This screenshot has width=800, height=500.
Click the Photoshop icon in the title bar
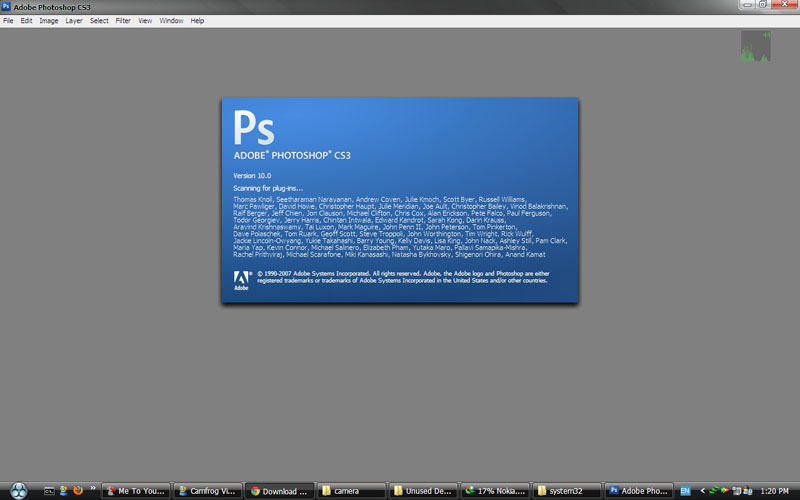point(6,7)
